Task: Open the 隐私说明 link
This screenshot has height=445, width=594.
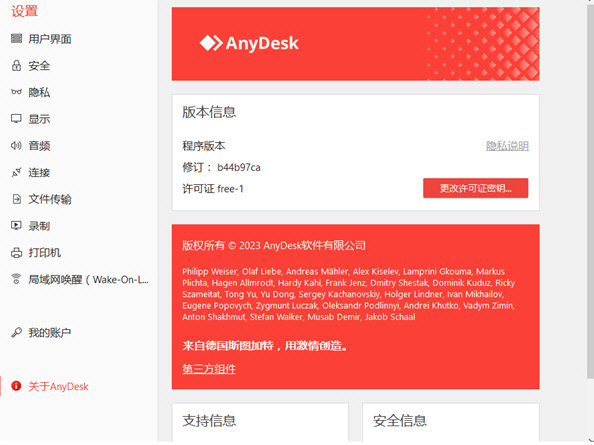Action: pos(507,146)
